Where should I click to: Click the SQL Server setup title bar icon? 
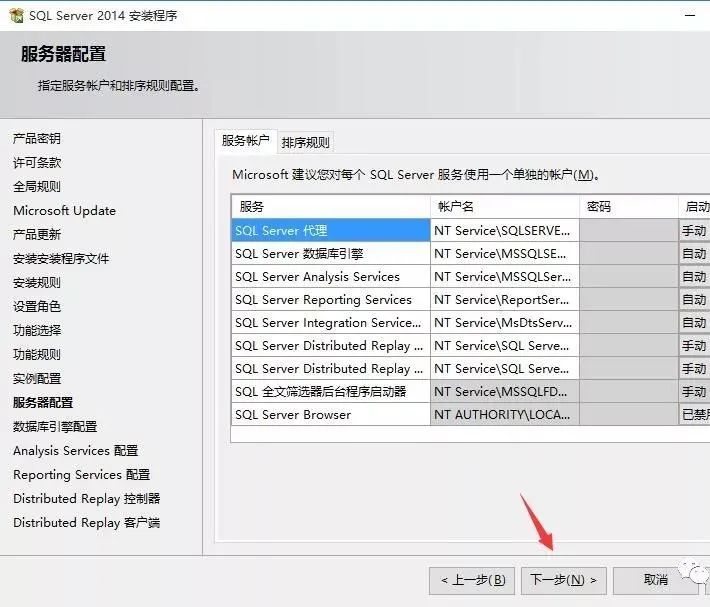(16, 15)
